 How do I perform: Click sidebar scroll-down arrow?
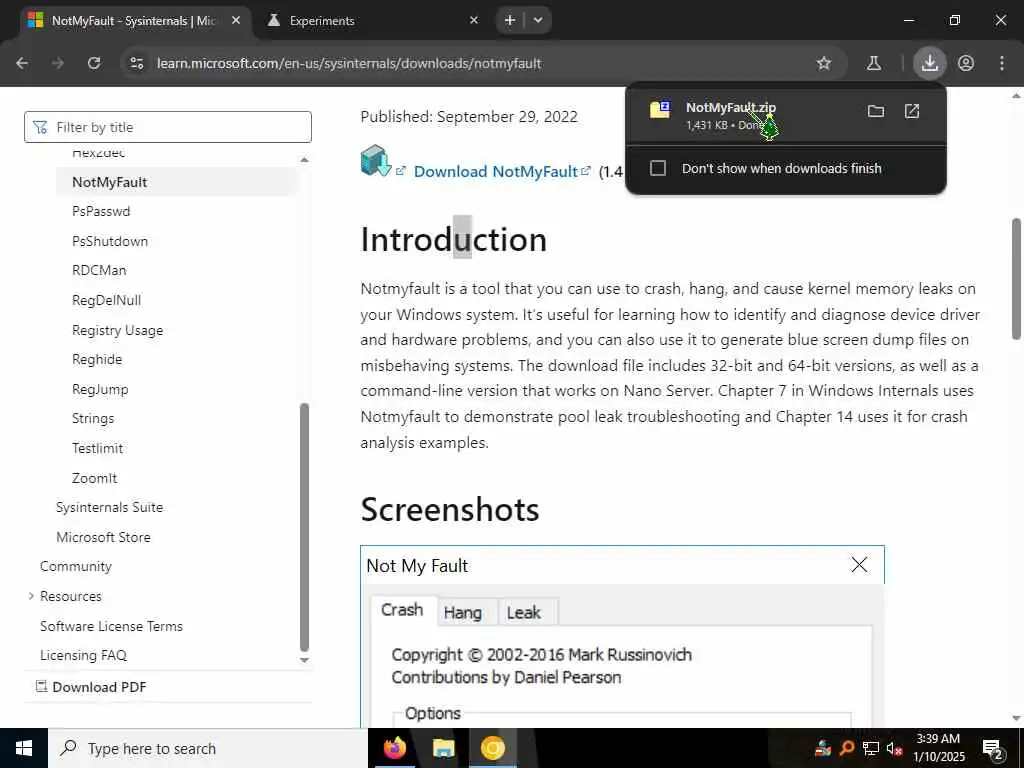click(x=304, y=660)
